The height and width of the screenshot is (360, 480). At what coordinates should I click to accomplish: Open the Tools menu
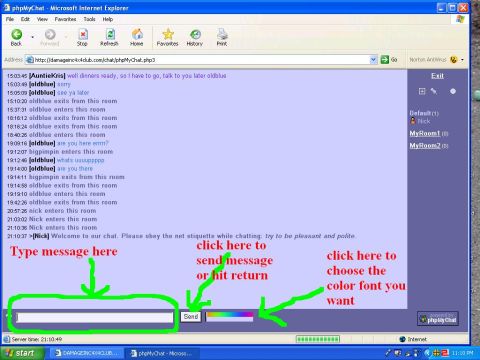(89, 19)
